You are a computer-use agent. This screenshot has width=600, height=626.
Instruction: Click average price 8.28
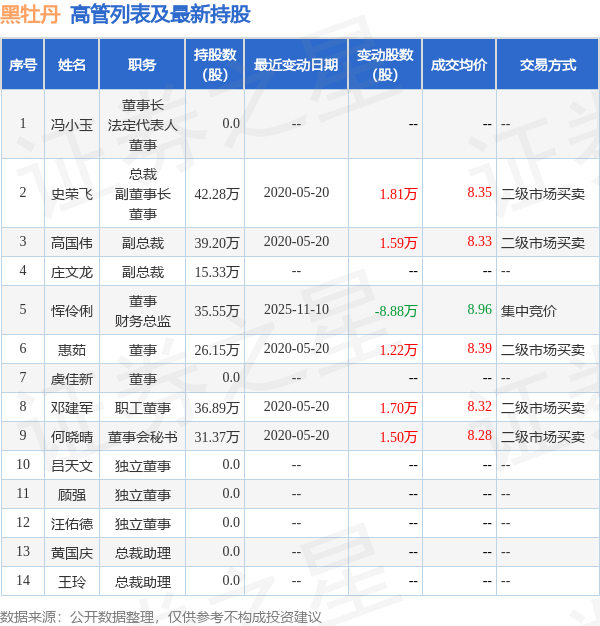coord(479,435)
